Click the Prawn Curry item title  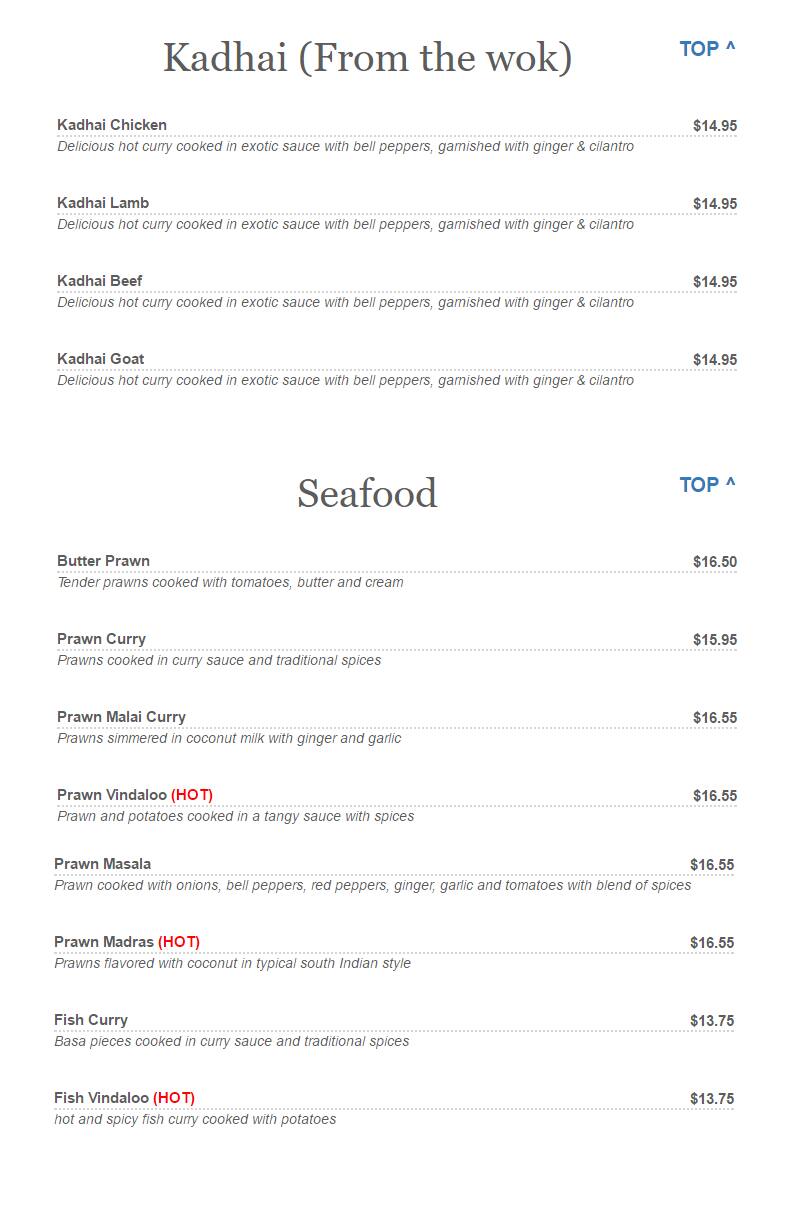pyautogui.click(x=101, y=639)
